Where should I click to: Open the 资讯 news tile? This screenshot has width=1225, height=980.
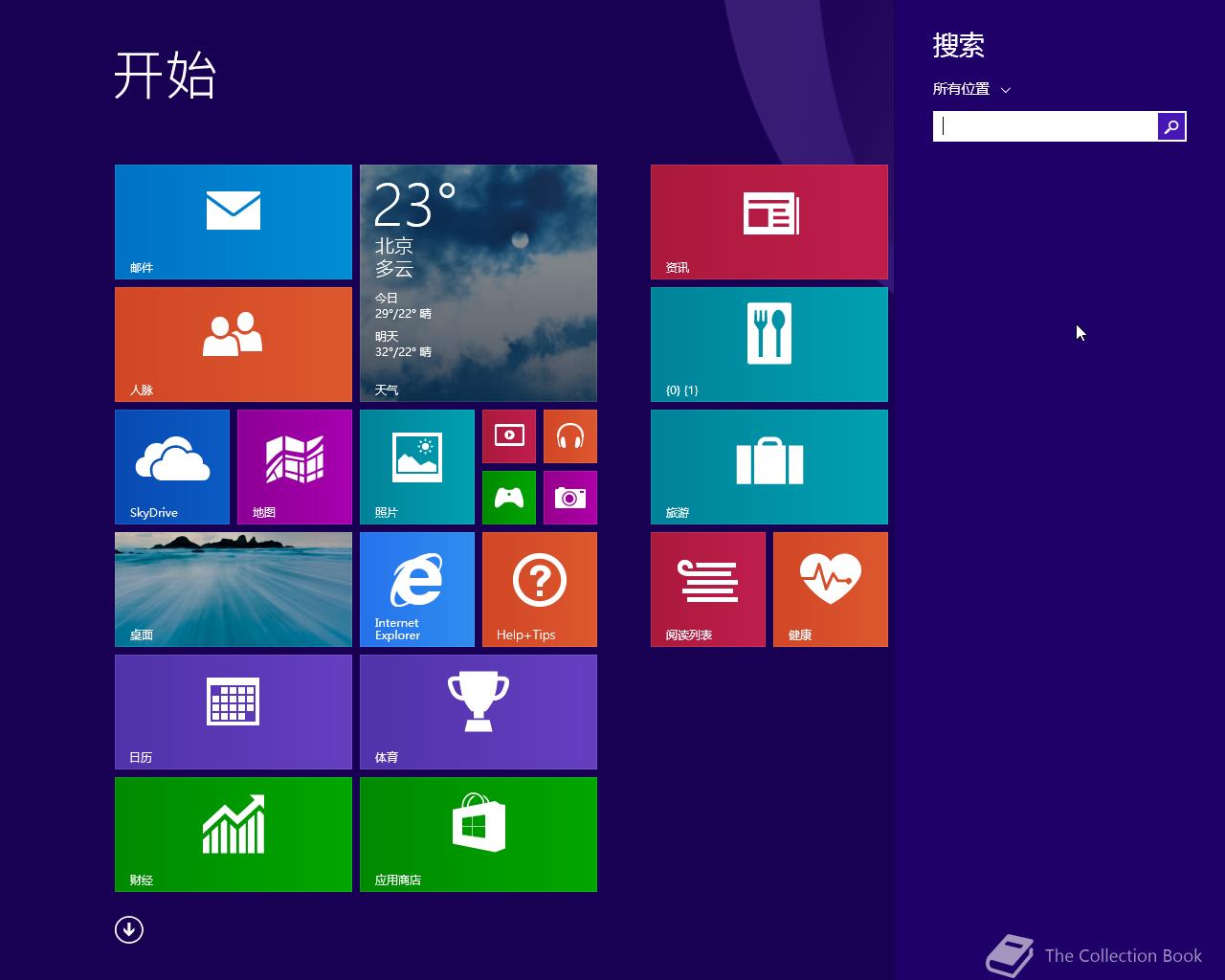point(769,222)
